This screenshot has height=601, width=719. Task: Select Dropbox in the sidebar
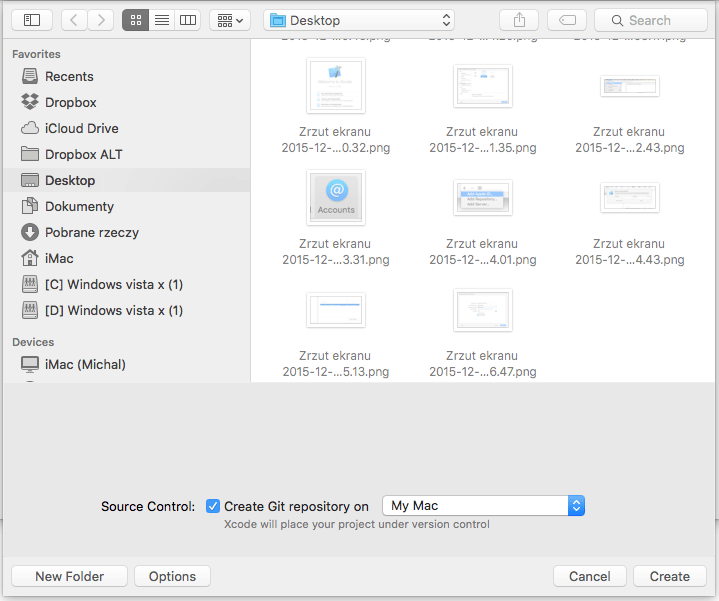(x=70, y=102)
